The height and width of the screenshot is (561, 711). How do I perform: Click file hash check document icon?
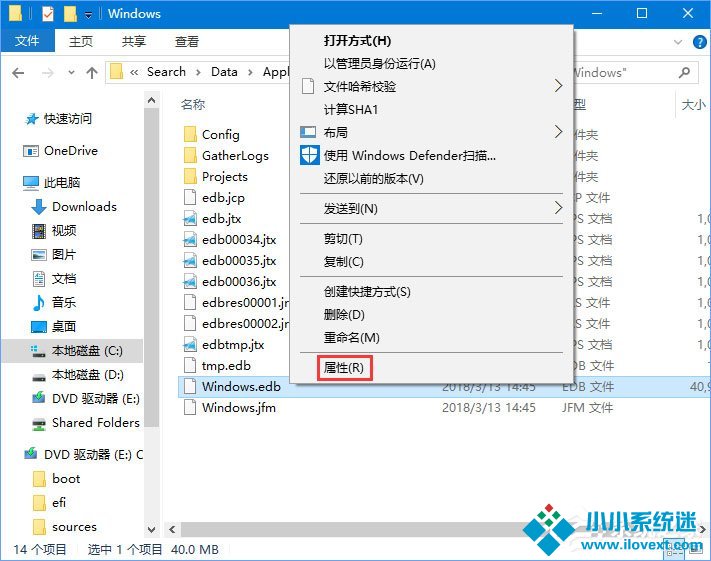click(308, 86)
